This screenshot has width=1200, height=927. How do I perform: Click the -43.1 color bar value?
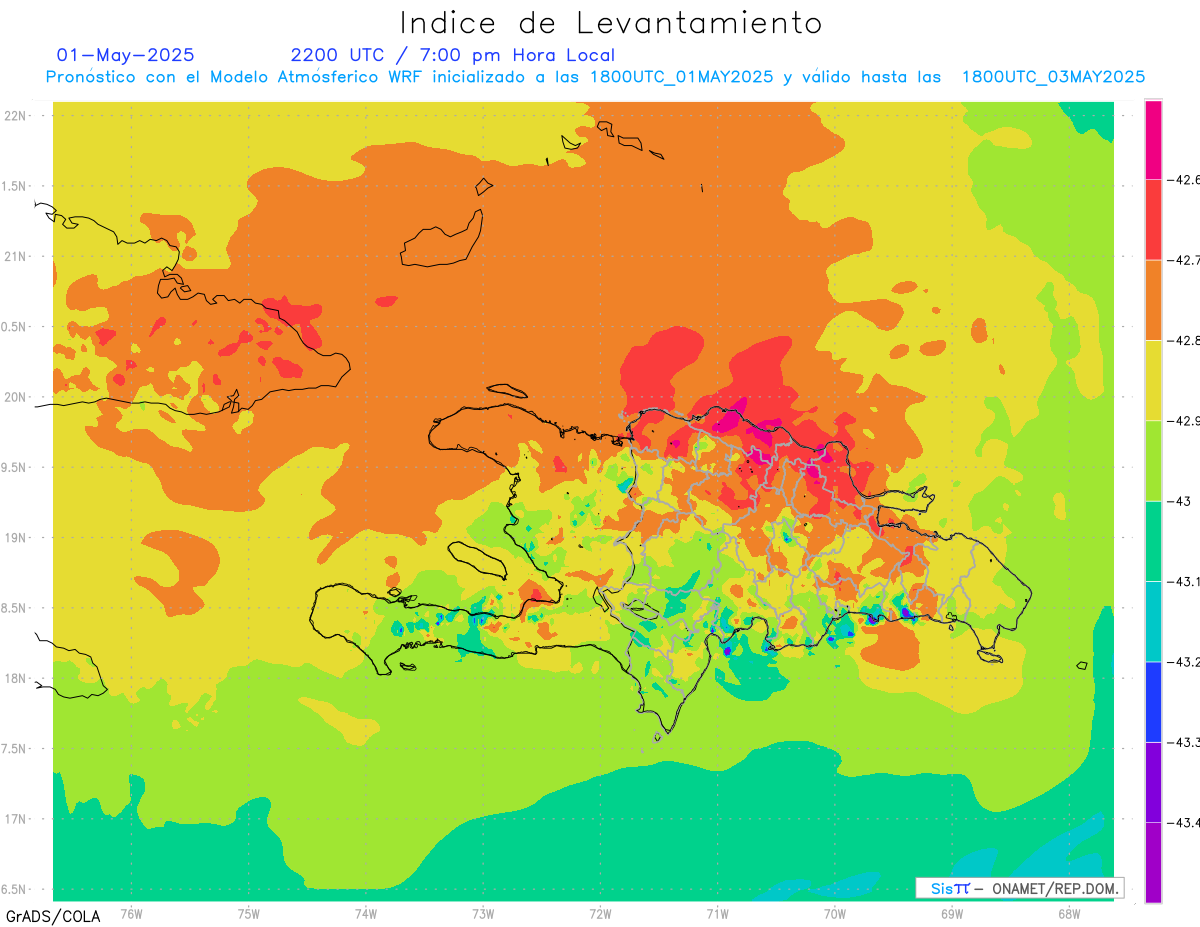click(1183, 581)
